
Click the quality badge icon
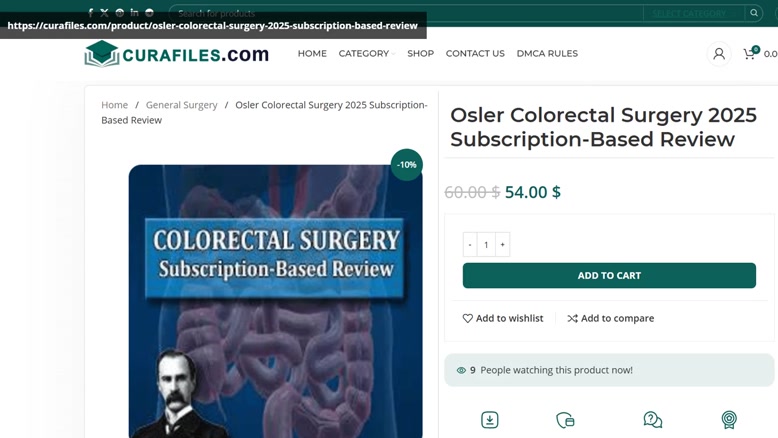tap(729, 420)
